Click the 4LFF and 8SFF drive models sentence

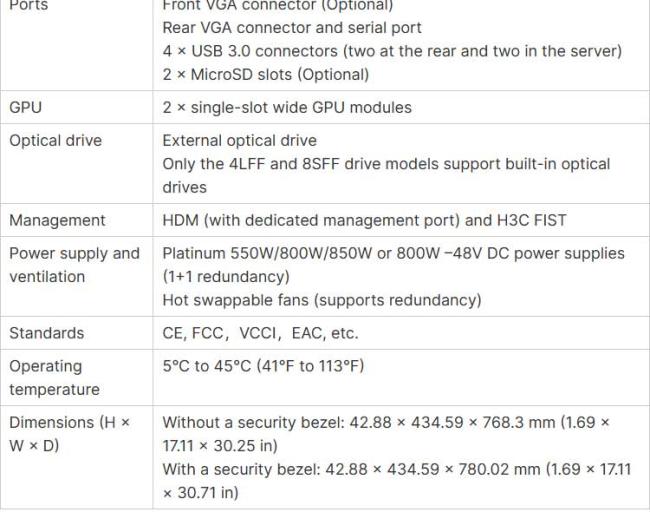tap(386, 175)
